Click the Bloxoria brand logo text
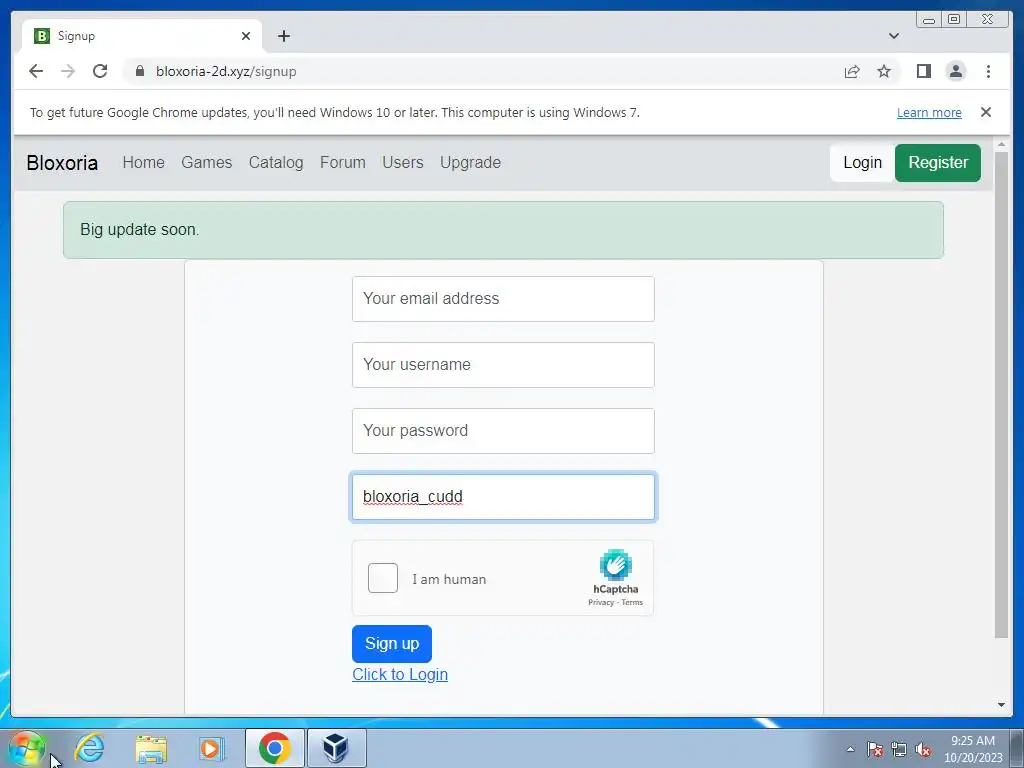The width and height of the screenshot is (1024, 768). pos(62,163)
